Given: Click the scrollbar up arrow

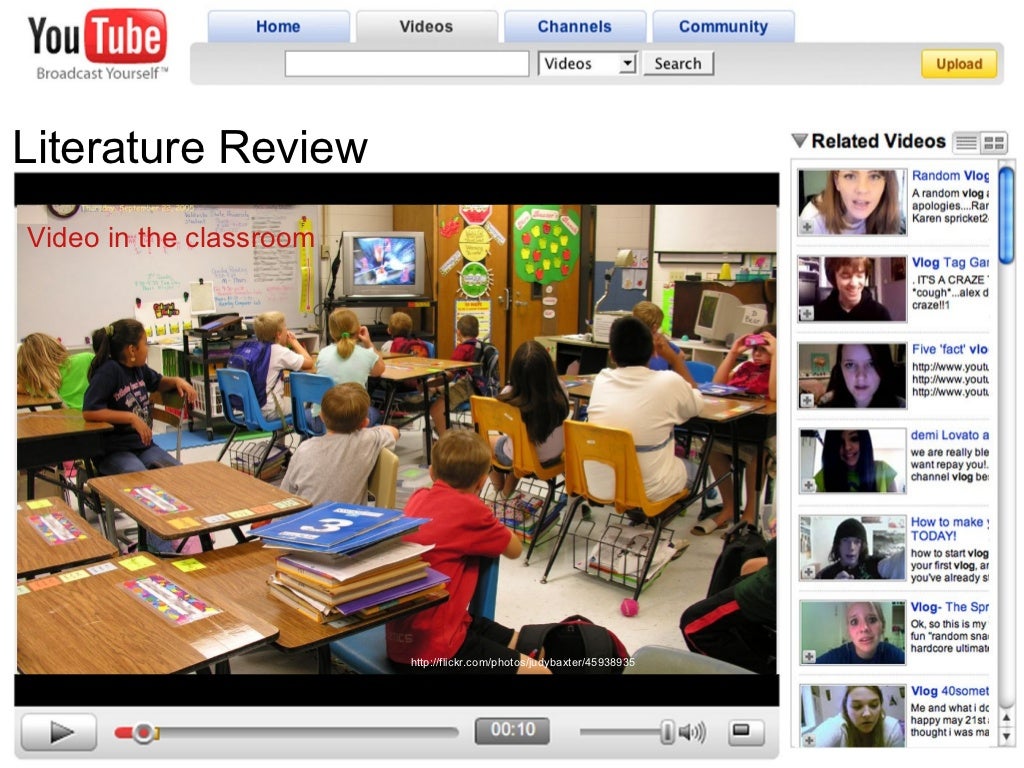Looking at the screenshot, I should point(1006,718).
